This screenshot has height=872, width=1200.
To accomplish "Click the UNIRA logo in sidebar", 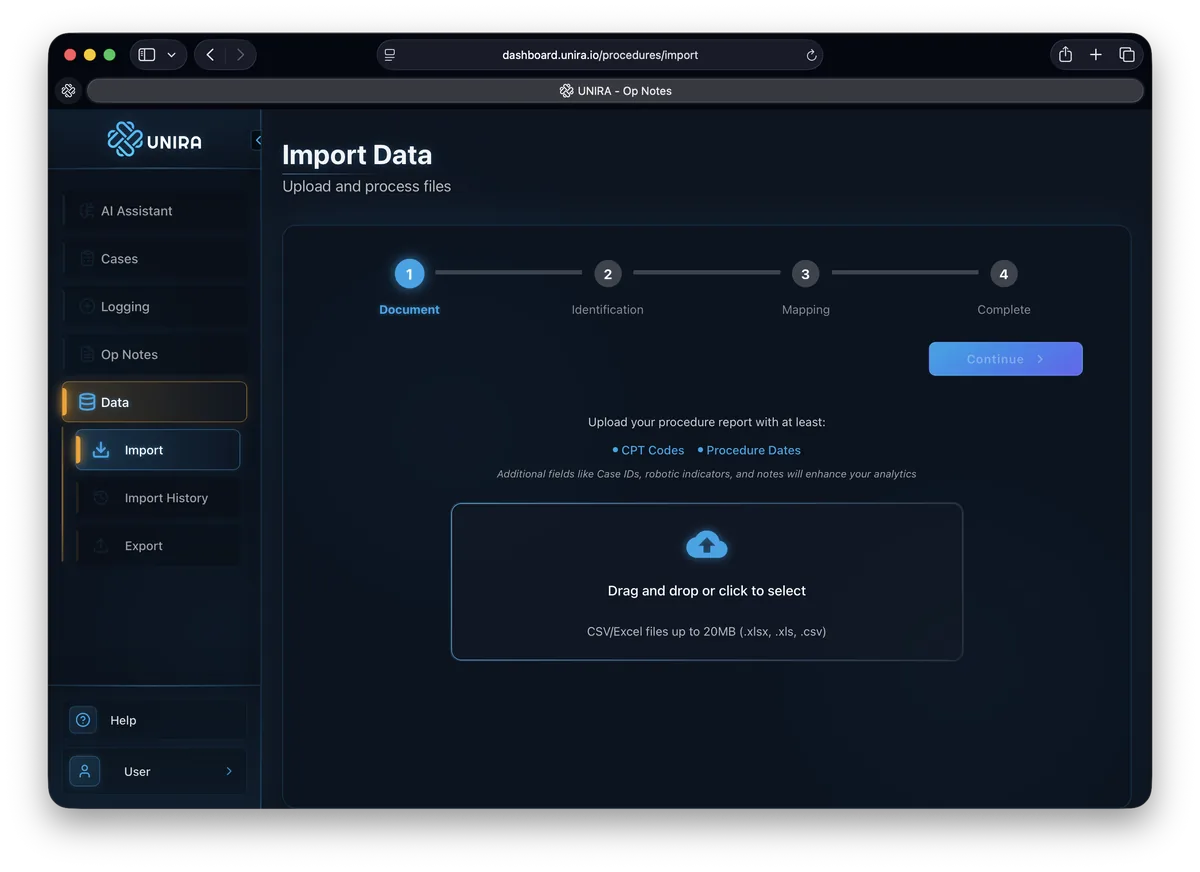I will 154,140.
